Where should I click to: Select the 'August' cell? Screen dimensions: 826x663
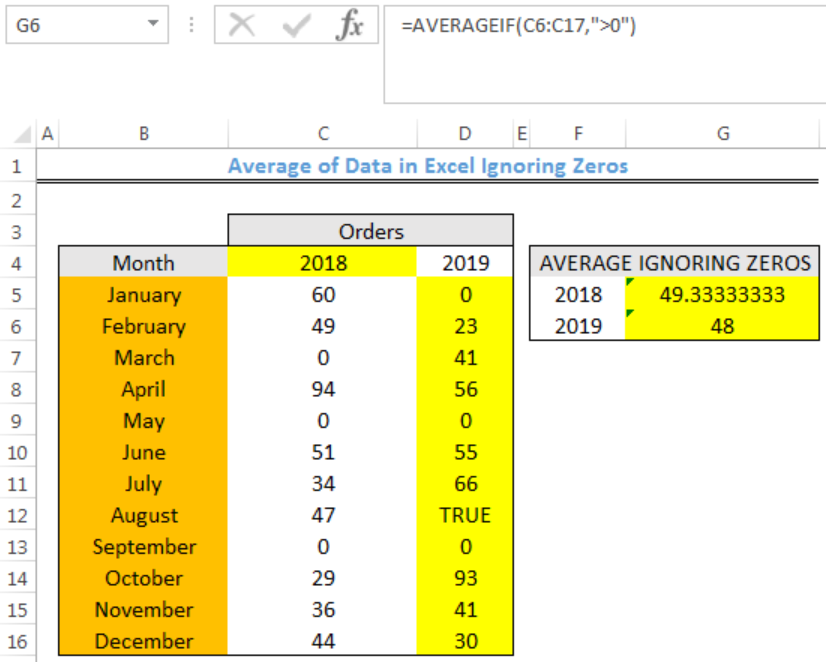pos(143,514)
